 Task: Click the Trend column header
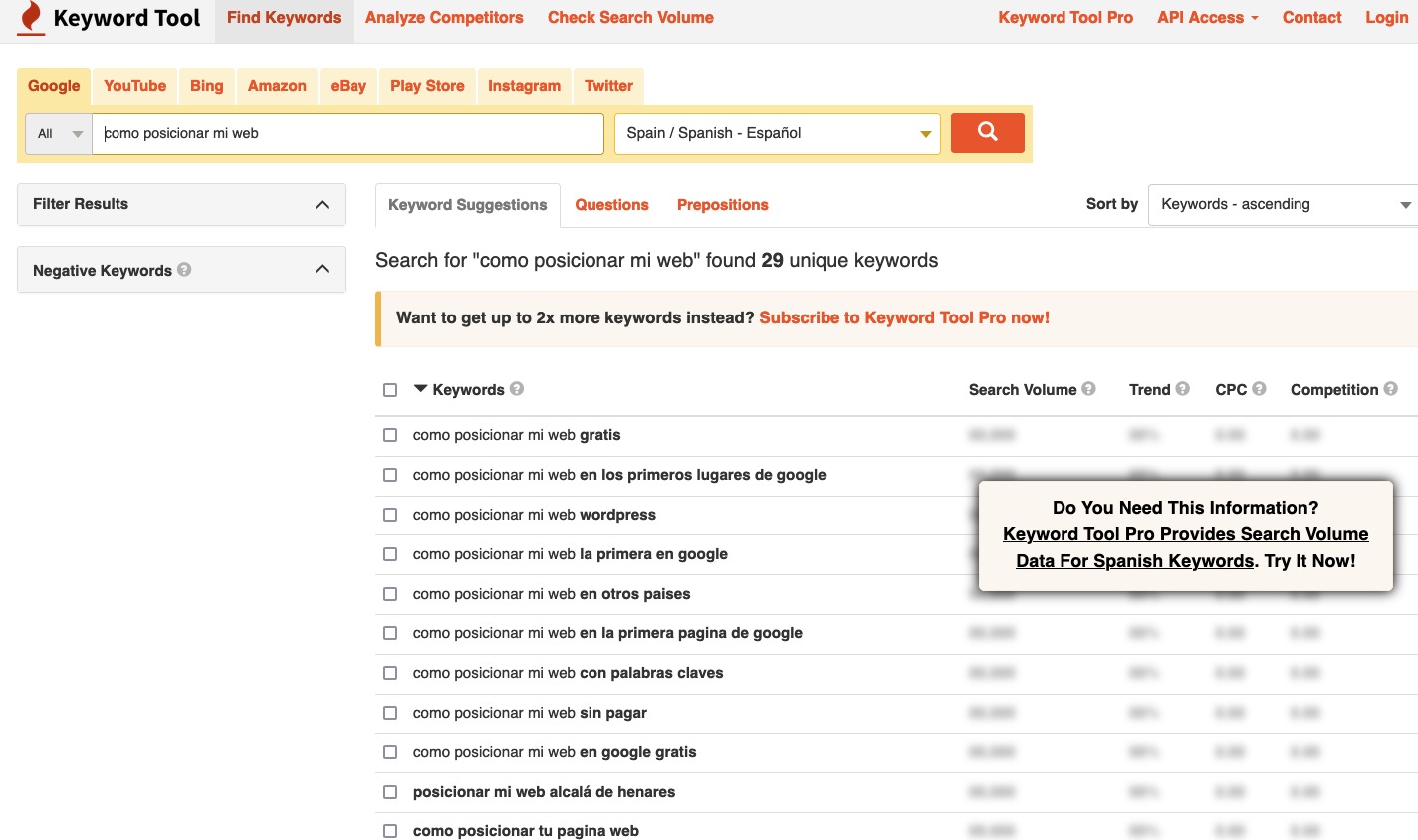[1150, 390]
